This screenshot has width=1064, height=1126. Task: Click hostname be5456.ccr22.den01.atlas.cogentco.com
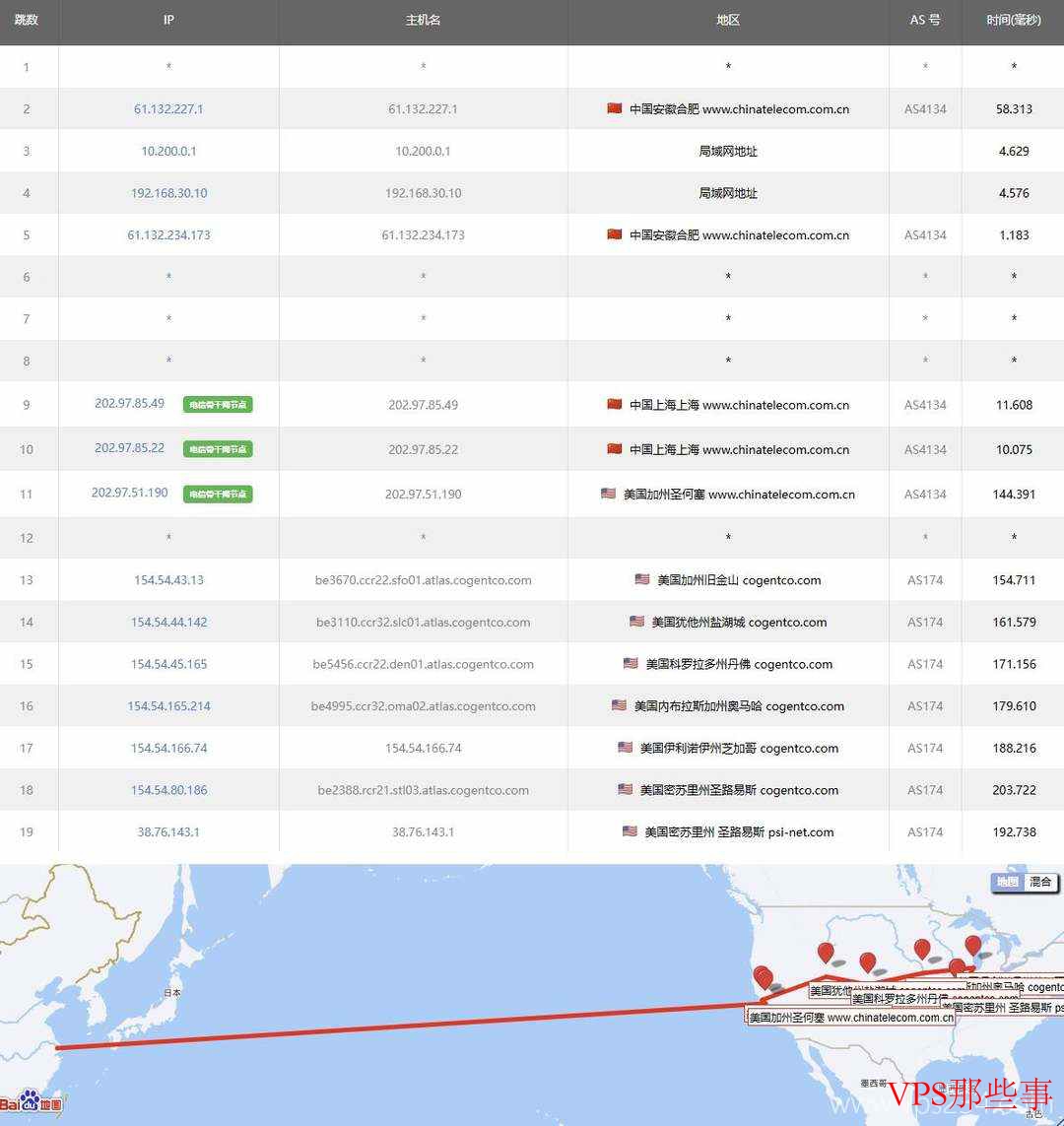pyautogui.click(x=423, y=664)
